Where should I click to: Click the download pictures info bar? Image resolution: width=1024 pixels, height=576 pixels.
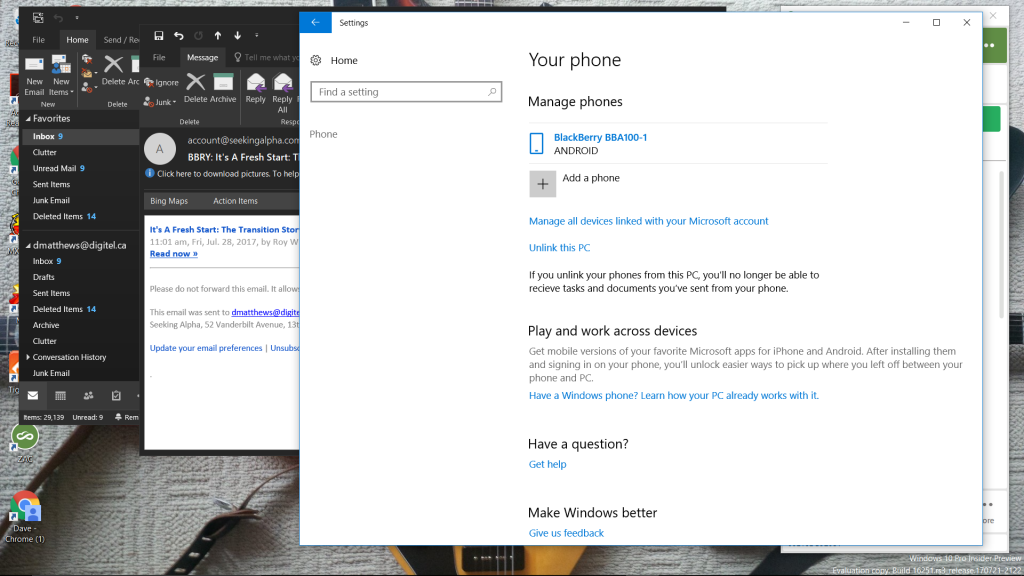[x=222, y=174]
